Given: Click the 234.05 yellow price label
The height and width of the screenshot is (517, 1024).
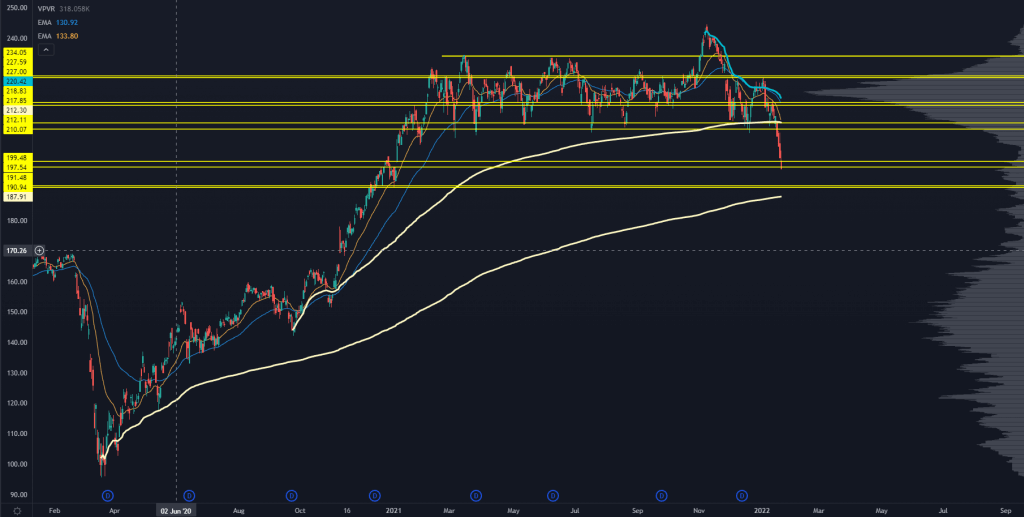Looking at the screenshot, I should coord(15,52).
